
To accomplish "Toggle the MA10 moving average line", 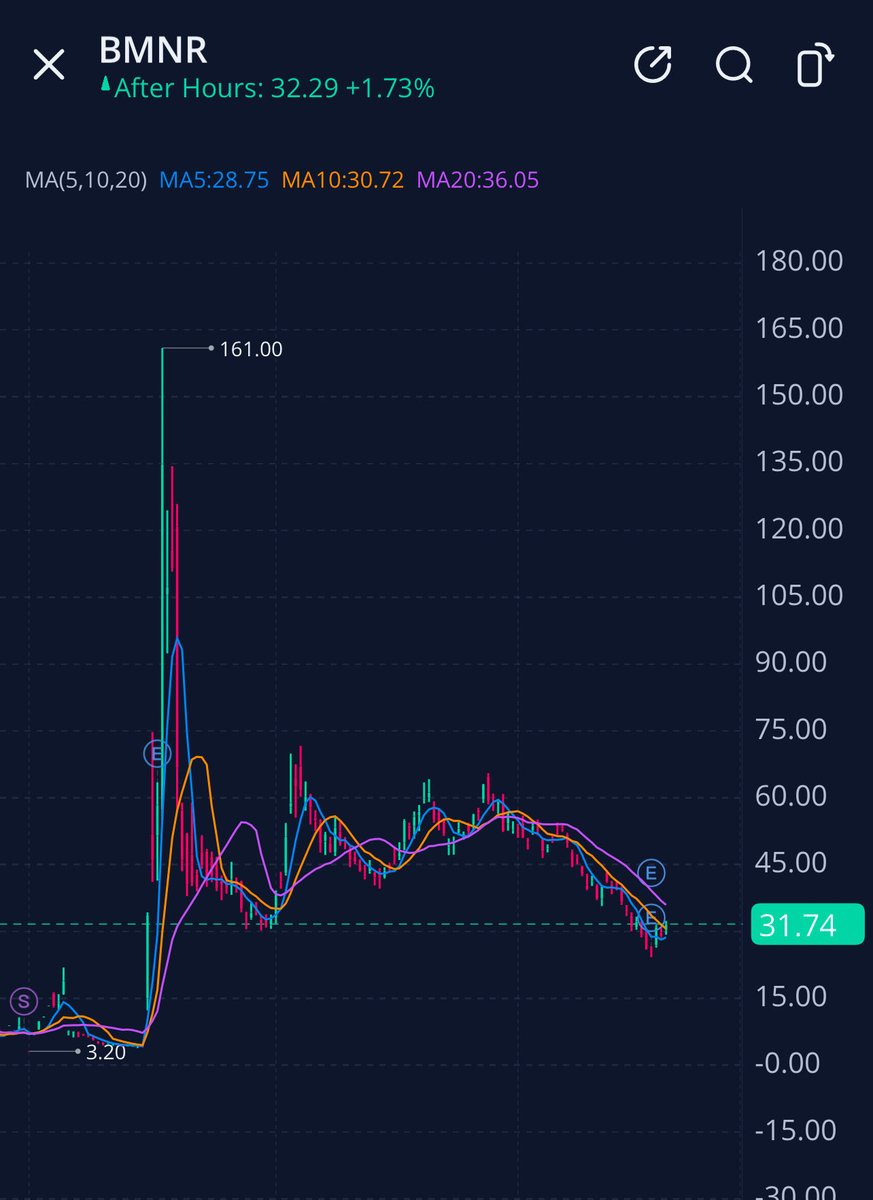I will pos(342,180).
